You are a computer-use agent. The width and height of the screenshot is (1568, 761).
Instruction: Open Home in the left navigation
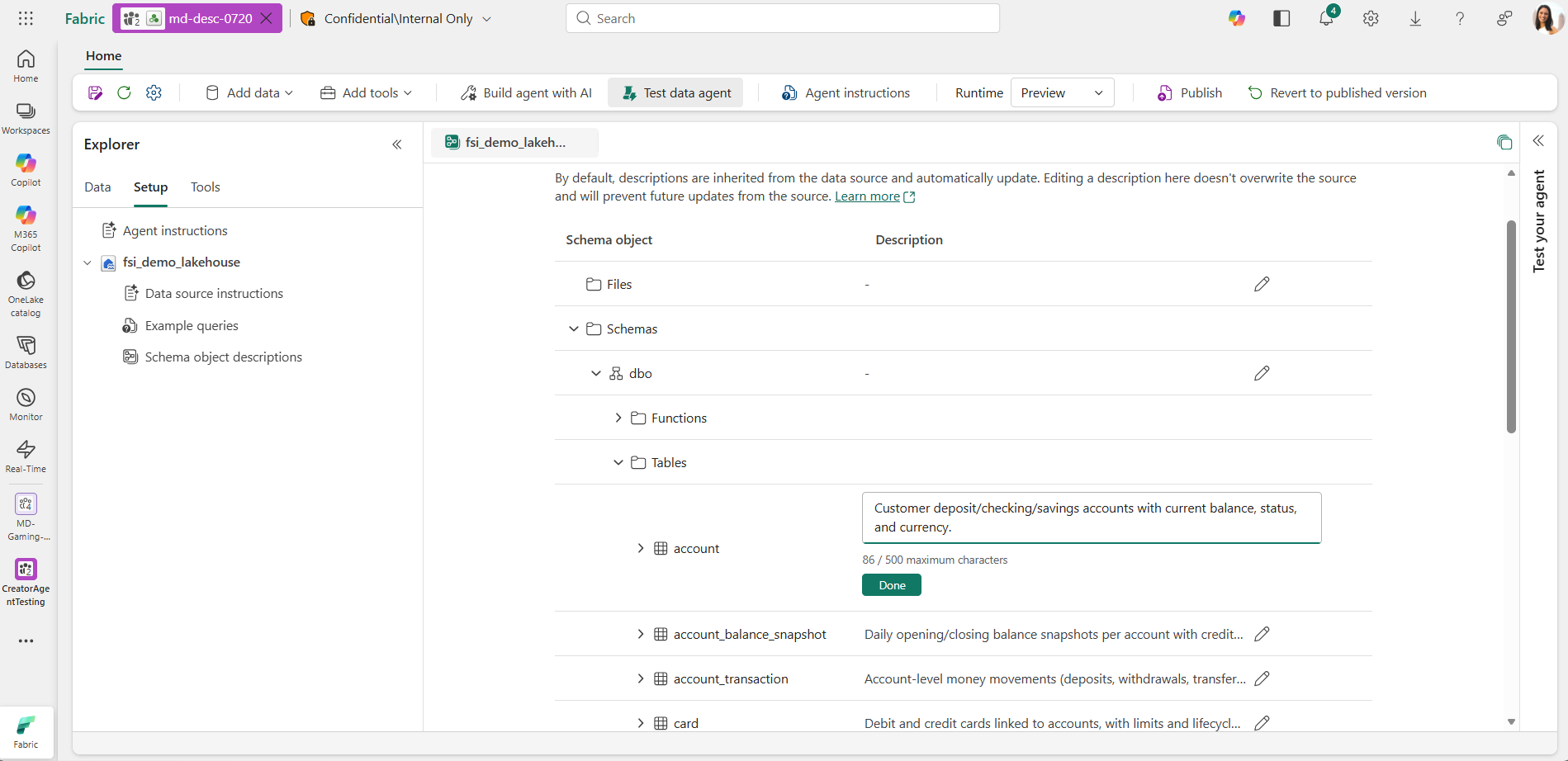26,66
